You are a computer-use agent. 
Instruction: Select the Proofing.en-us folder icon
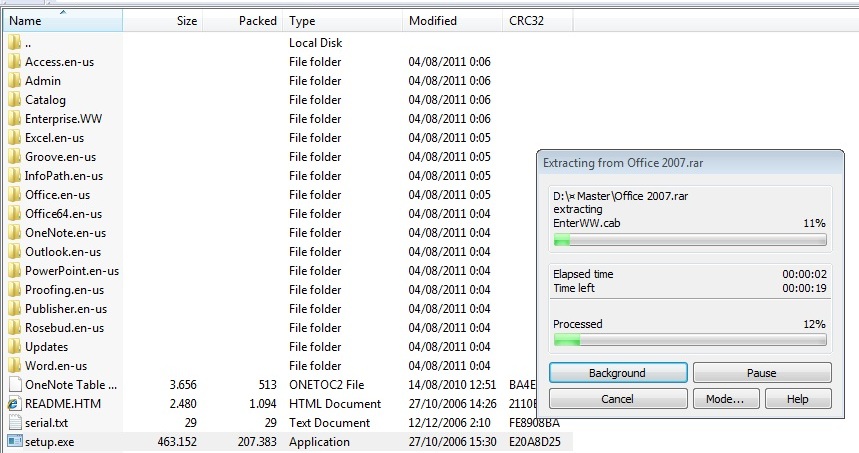pos(15,290)
